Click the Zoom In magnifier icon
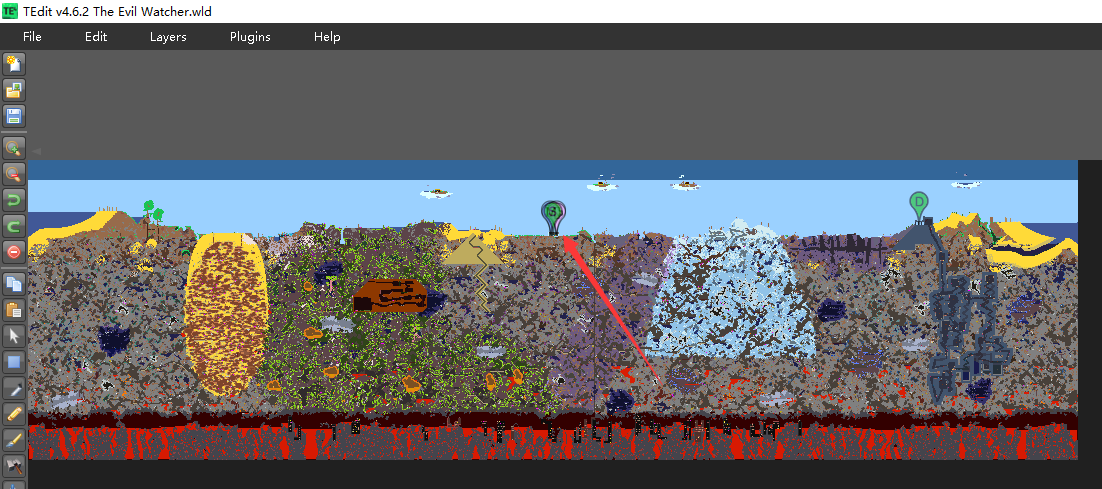The height and width of the screenshot is (489, 1102). [x=14, y=148]
